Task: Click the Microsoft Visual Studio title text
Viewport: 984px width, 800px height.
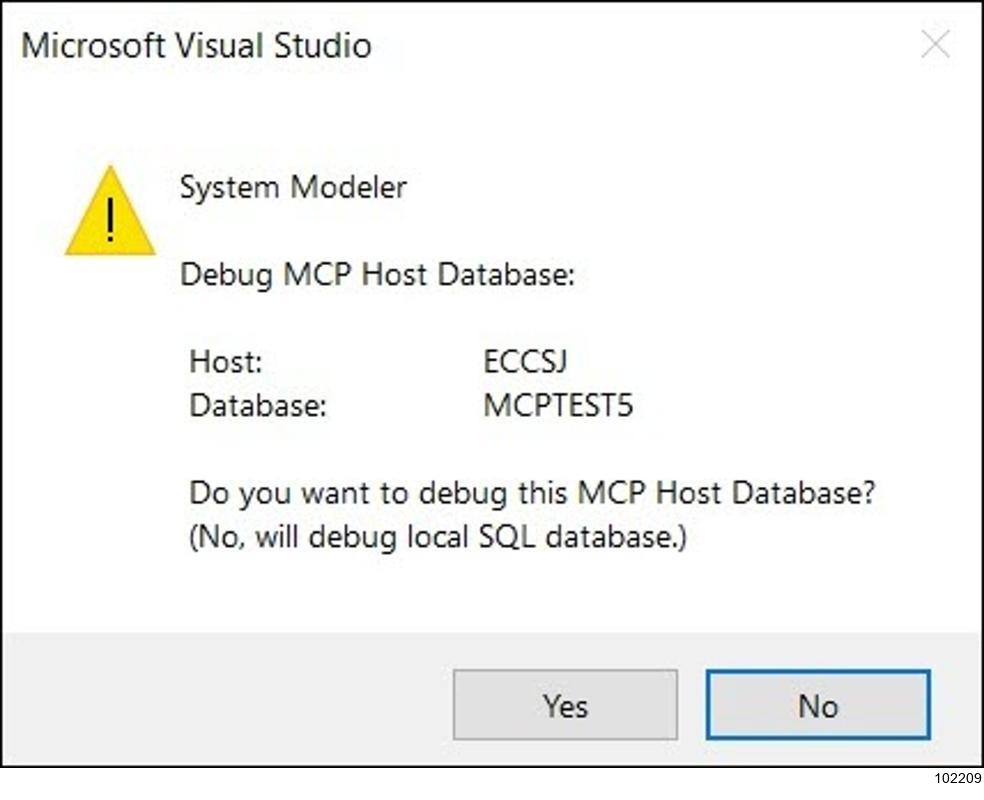Action: tap(197, 46)
